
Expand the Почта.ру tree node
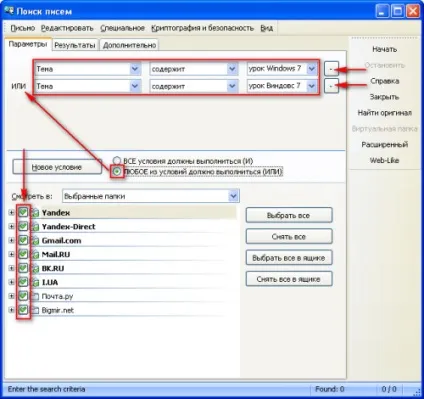(x=11, y=296)
